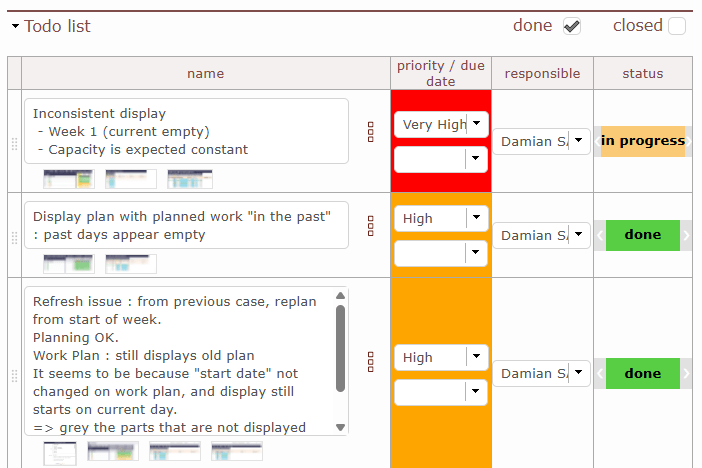
Task: Grab the drag handle of the Inconsistent display row
Action: [14, 143]
